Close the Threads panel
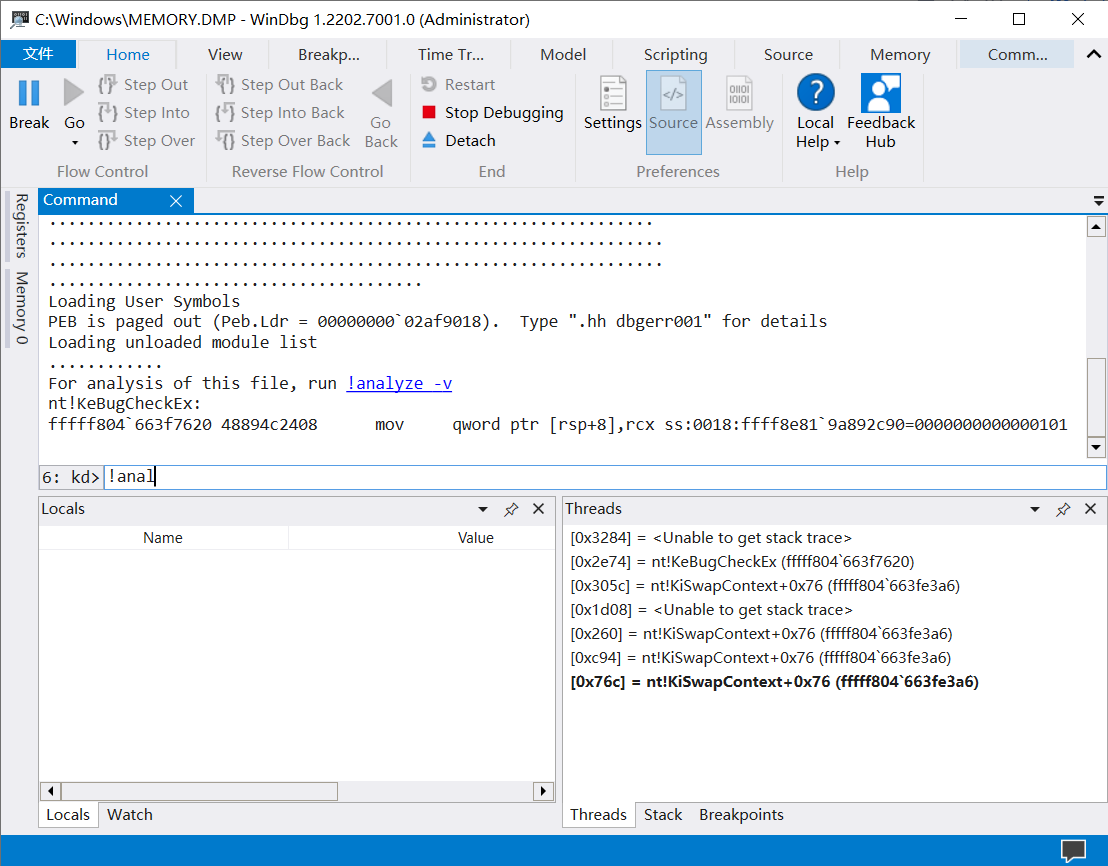The width and height of the screenshot is (1108, 866). pos(1090,509)
